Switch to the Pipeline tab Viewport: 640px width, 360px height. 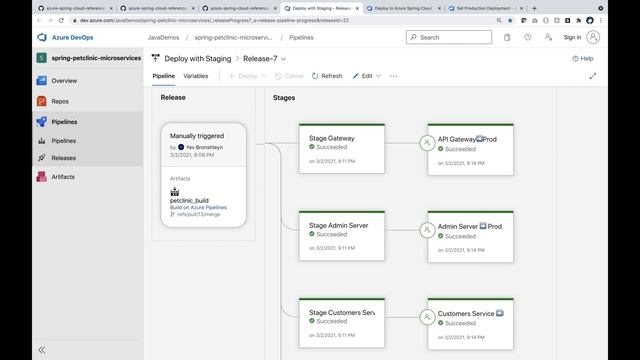[164, 76]
